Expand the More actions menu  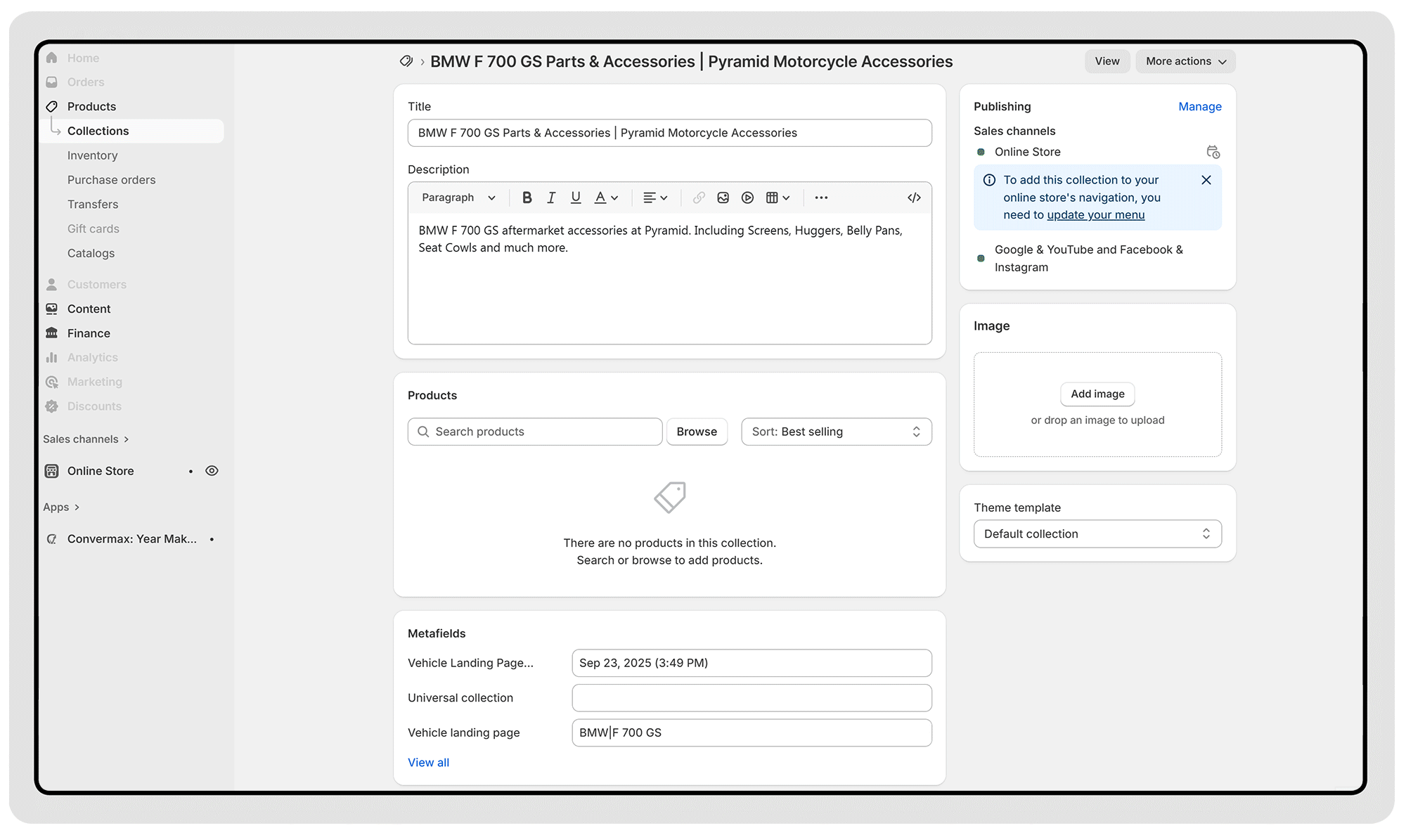[1185, 61]
